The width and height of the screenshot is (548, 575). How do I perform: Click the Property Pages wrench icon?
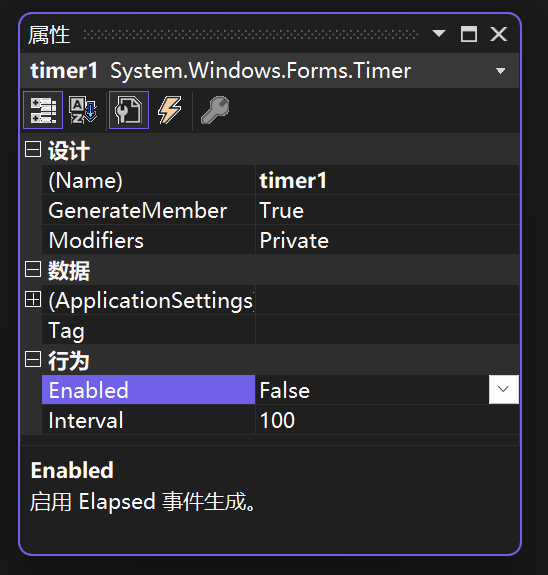(215, 110)
